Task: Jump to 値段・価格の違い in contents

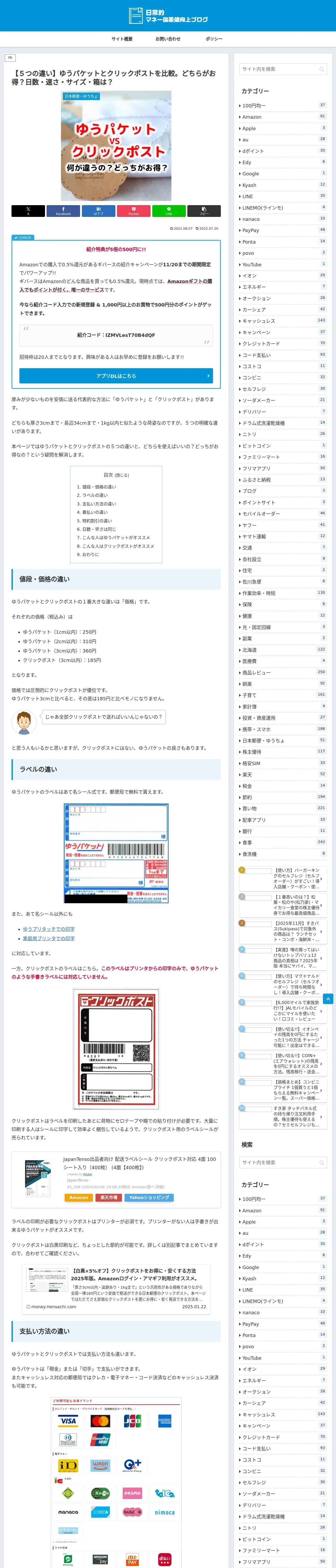Action: [x=99, y=487]
